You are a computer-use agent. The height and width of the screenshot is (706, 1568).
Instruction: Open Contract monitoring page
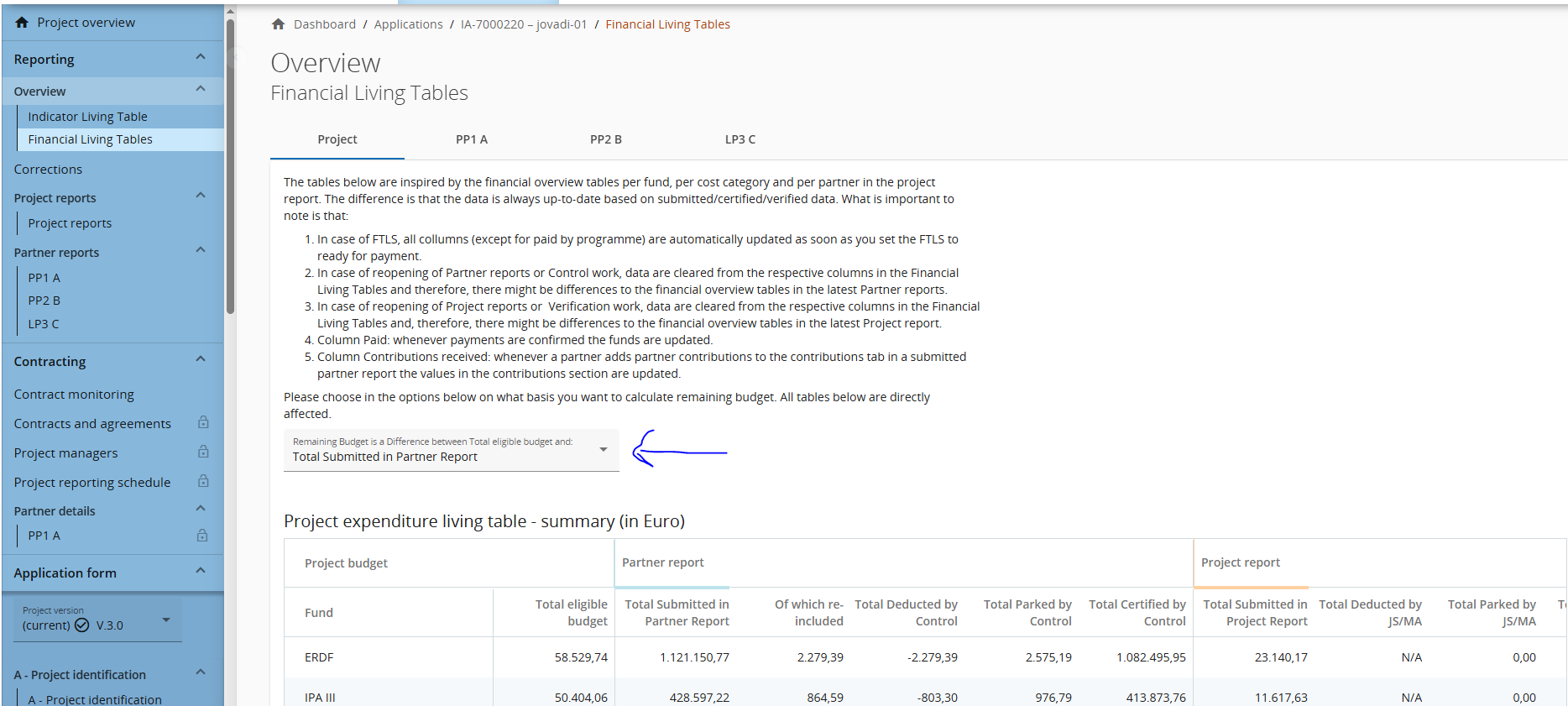coord(74,395)
